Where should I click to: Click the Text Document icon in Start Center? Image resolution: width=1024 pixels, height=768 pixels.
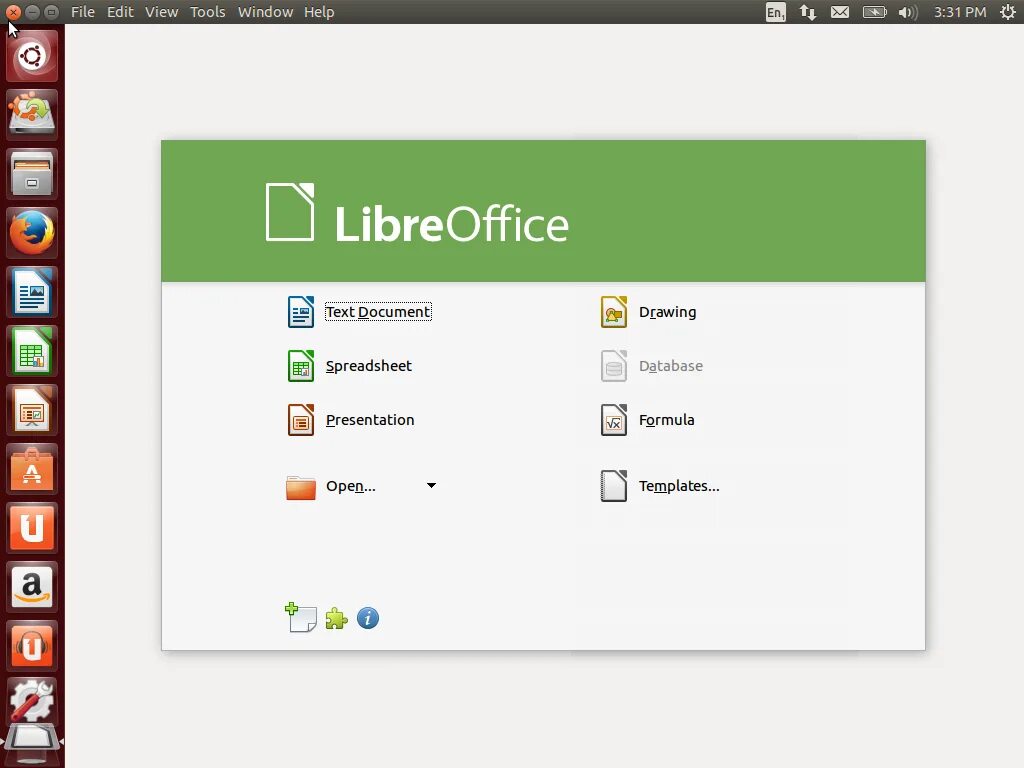[x=300, y=312]
